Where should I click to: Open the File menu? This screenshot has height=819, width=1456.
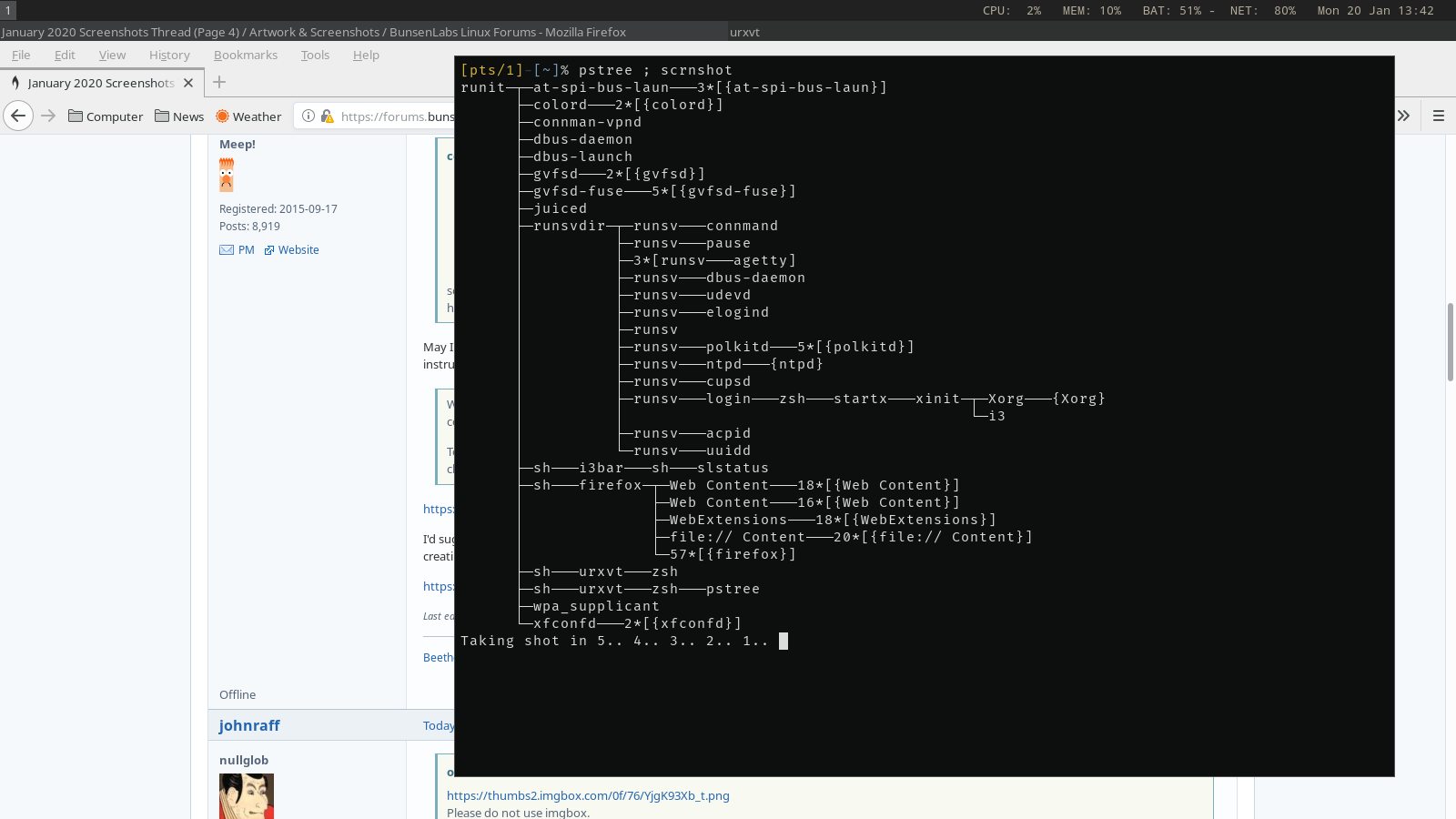coord(21,55)
